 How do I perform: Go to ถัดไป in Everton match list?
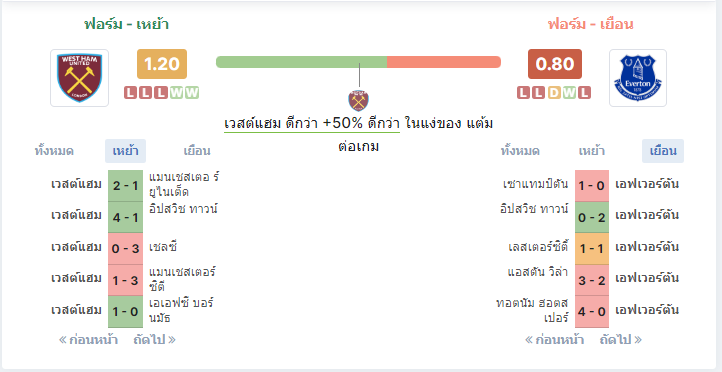point(621,340)
